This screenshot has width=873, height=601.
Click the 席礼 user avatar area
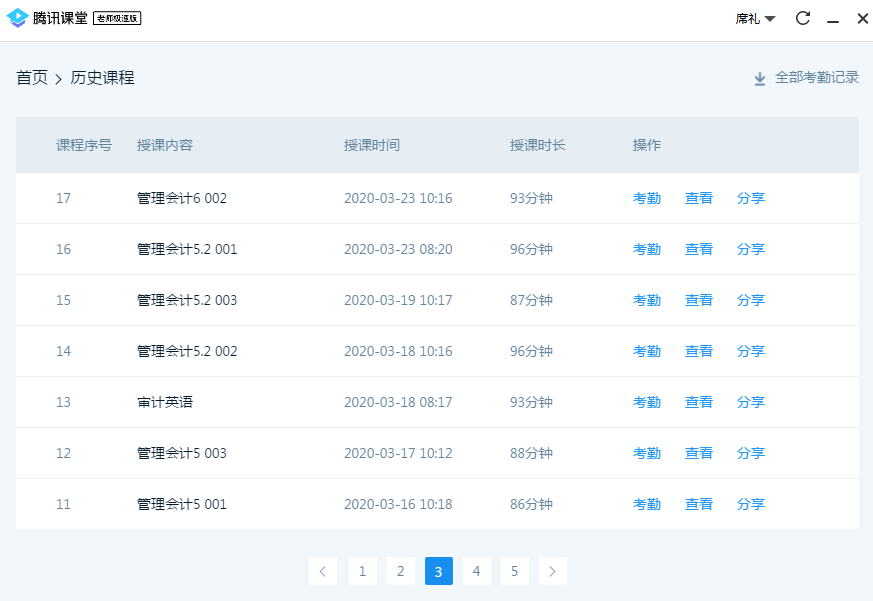(746, 18)
